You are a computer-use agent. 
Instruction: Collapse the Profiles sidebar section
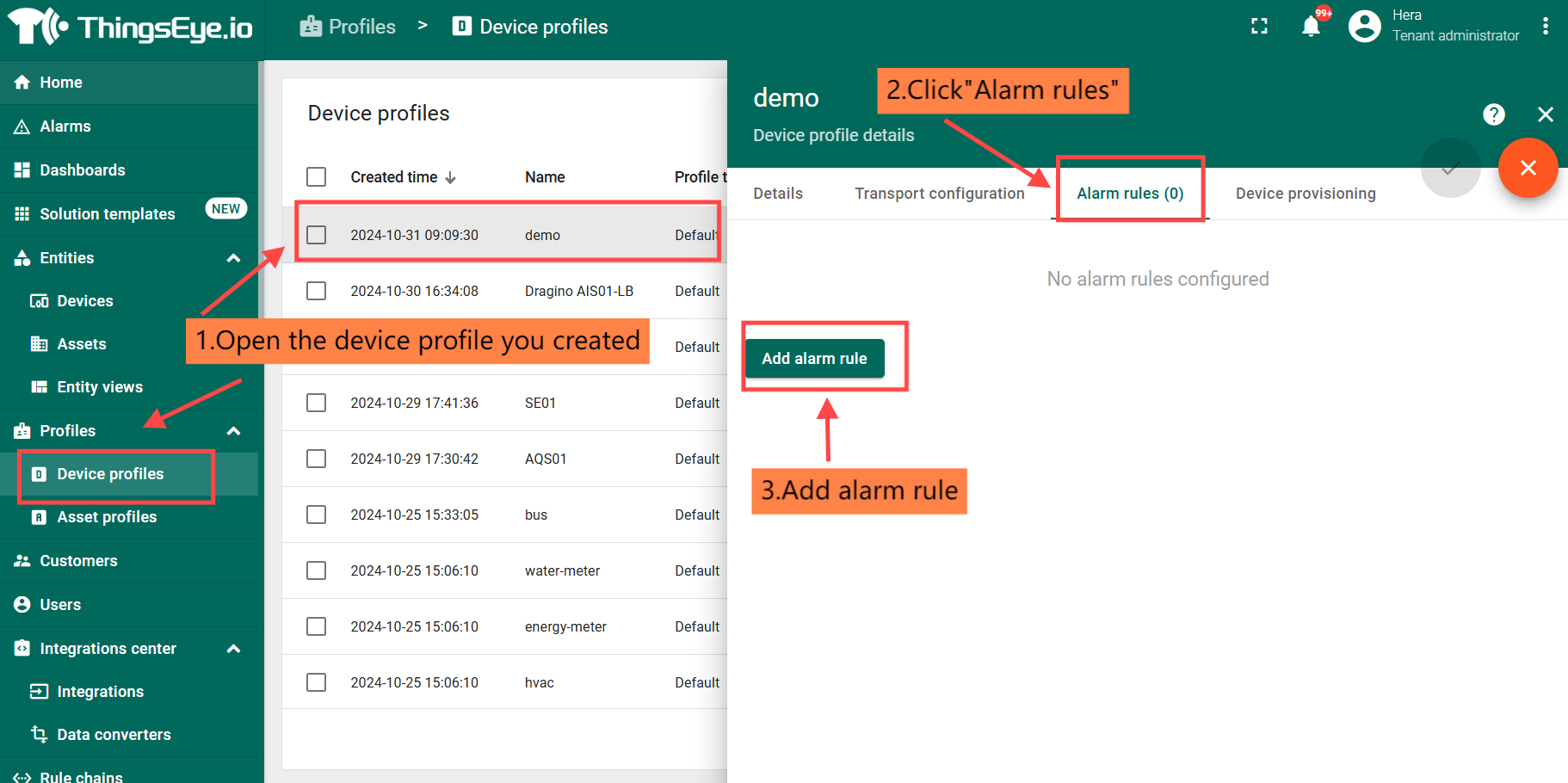233,431
